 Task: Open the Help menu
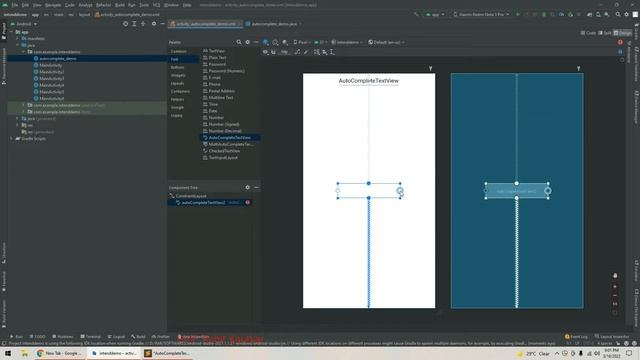pyautogui.click(x=187, y=5)
